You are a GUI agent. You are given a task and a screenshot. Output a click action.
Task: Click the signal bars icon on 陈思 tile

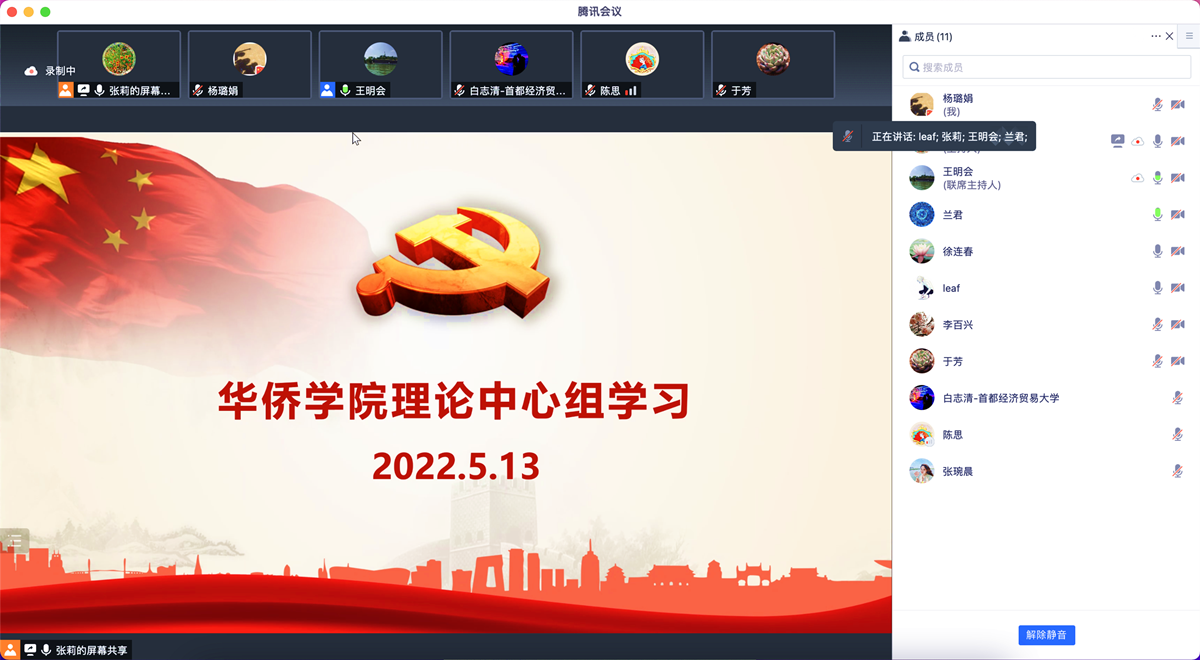pyautogui.click(x=631, y=90)
